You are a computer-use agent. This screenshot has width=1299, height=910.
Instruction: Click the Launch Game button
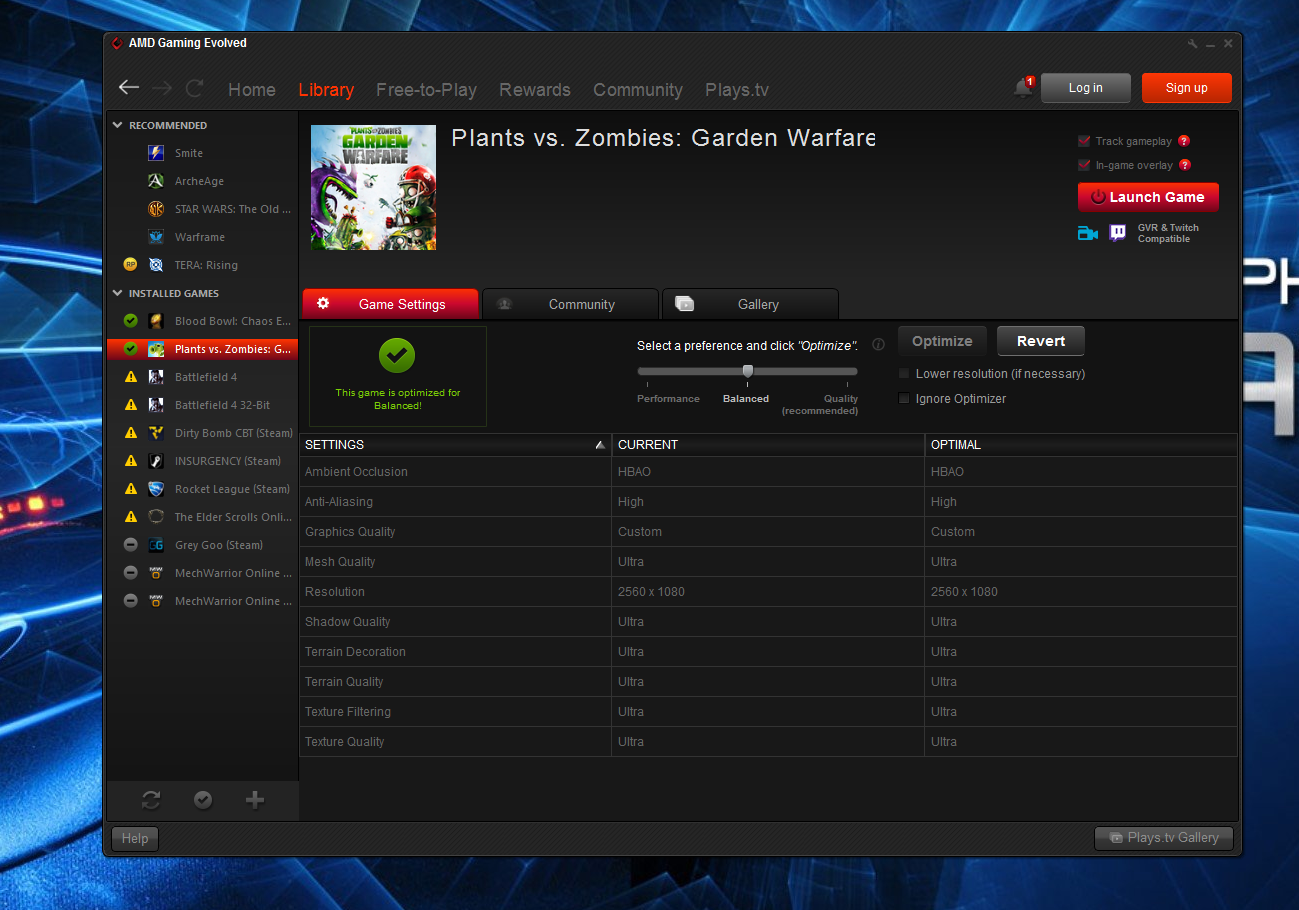1149,197
